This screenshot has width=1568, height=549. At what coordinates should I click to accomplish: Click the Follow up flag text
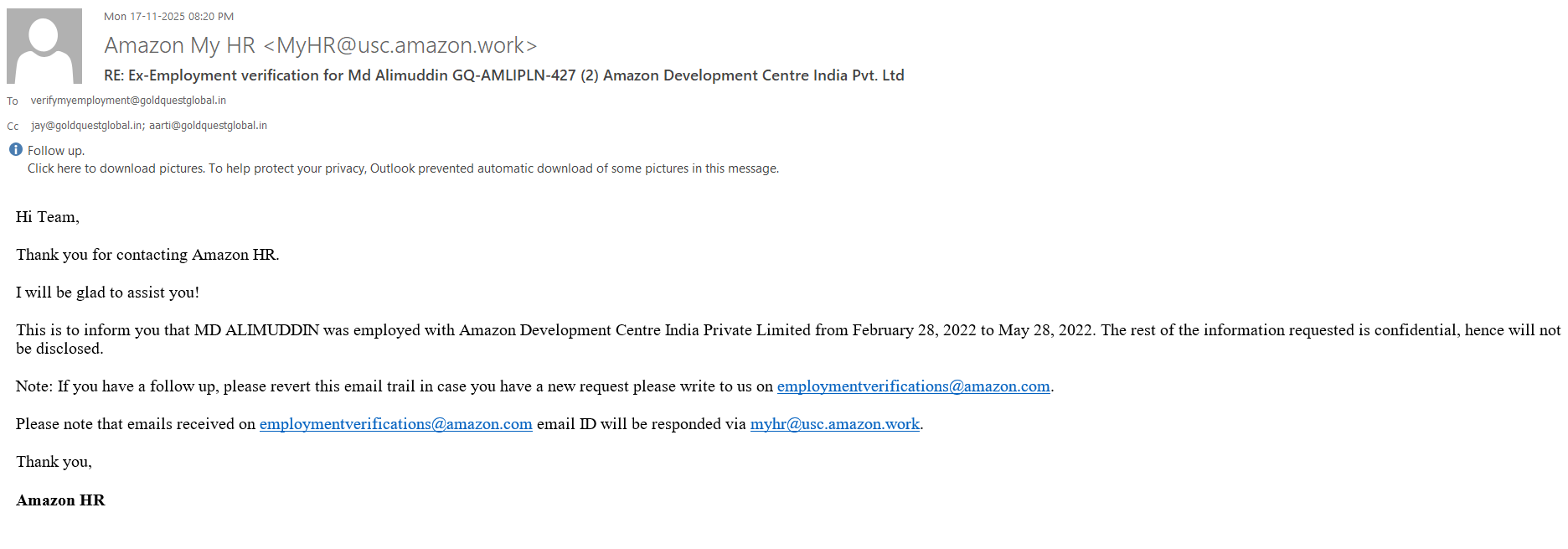click(56, 151)
